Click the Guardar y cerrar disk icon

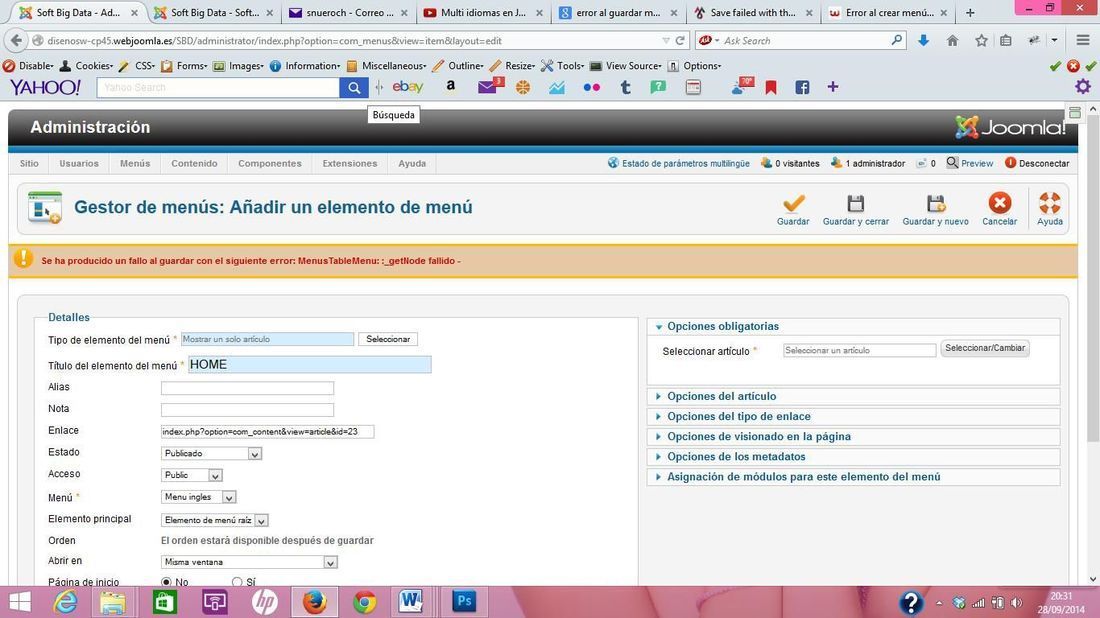pyautogui.click(x=855, y=203)
